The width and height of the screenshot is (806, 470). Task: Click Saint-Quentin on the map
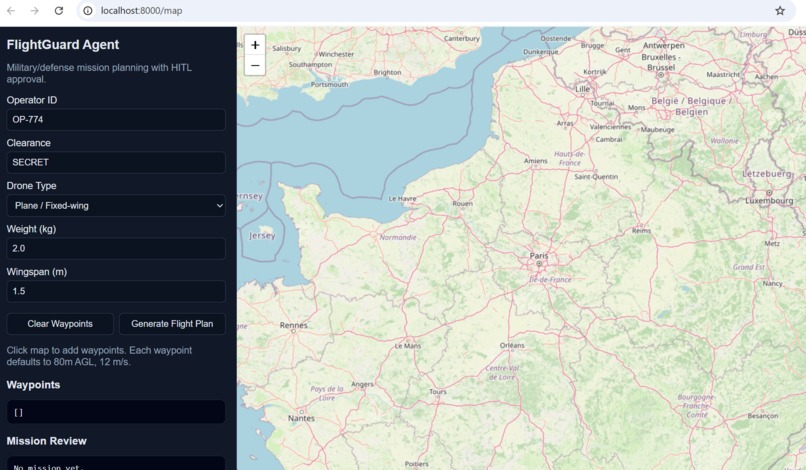tap(596, 176)
